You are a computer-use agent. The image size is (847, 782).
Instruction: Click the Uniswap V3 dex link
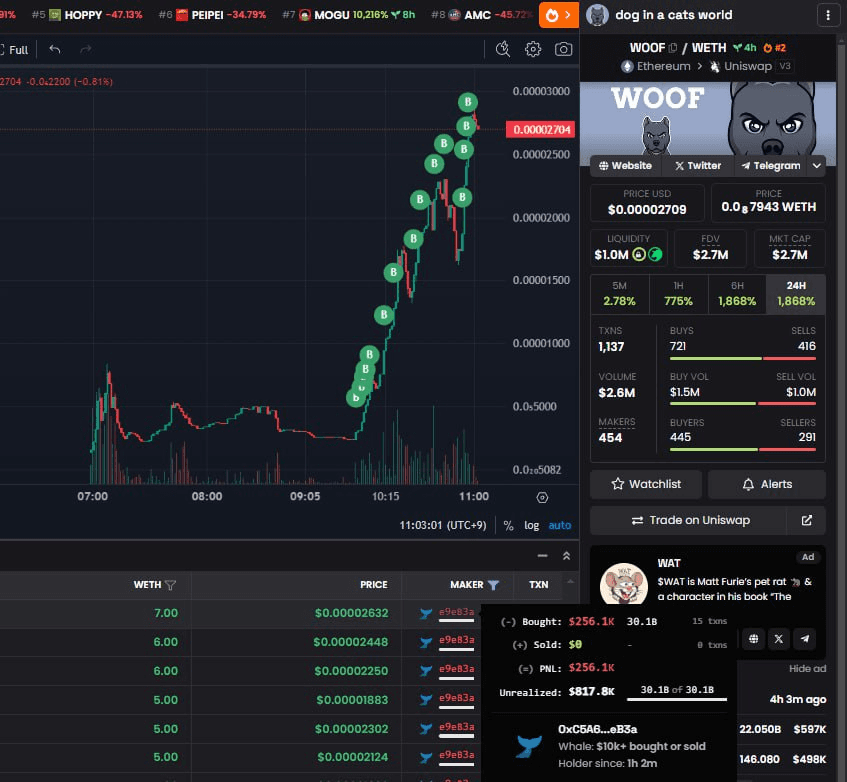[x=751, y=66]
